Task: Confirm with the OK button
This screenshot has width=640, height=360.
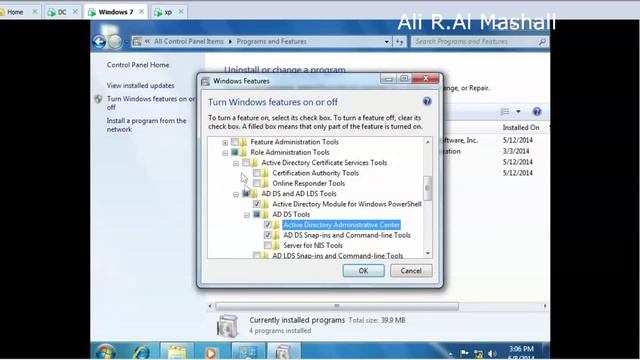Action: pyautogui.click(x=363, y=271)
